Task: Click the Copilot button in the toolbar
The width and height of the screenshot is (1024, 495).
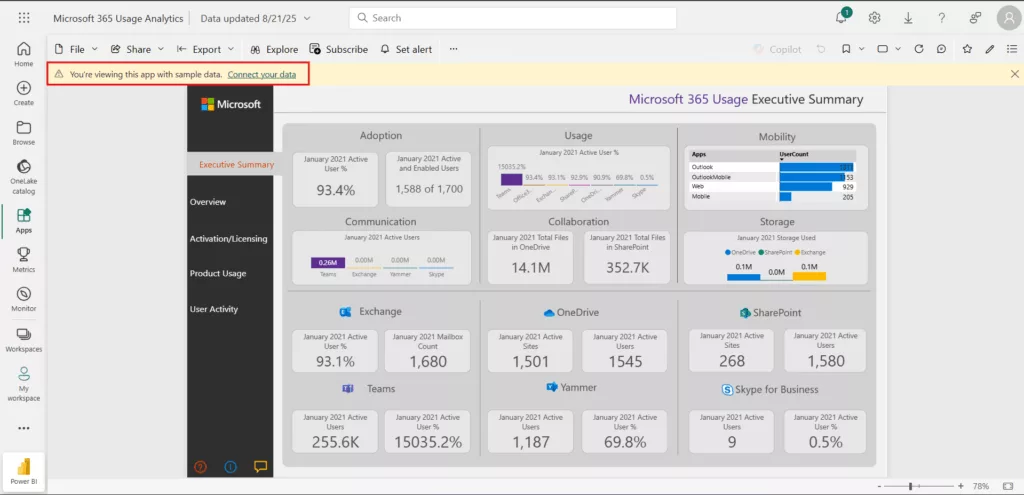Action: 777,49
